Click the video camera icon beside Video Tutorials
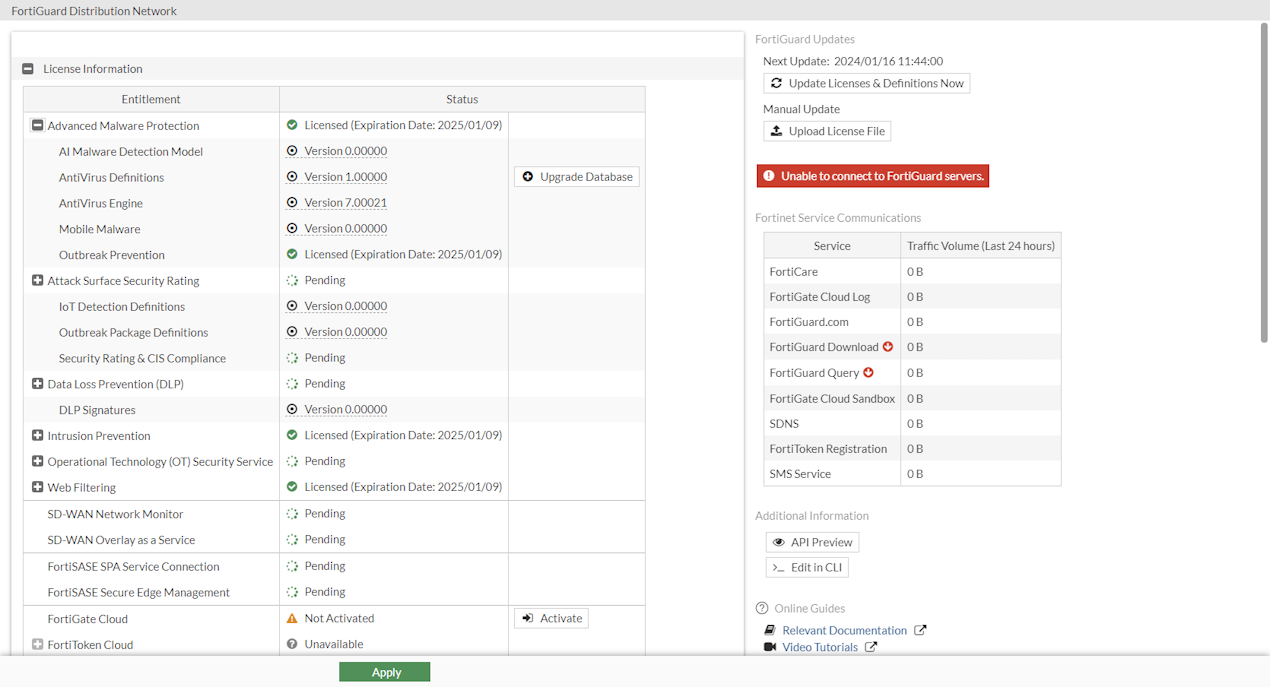This screenshot has width=1270, height=687. click(x=768, y=646)
